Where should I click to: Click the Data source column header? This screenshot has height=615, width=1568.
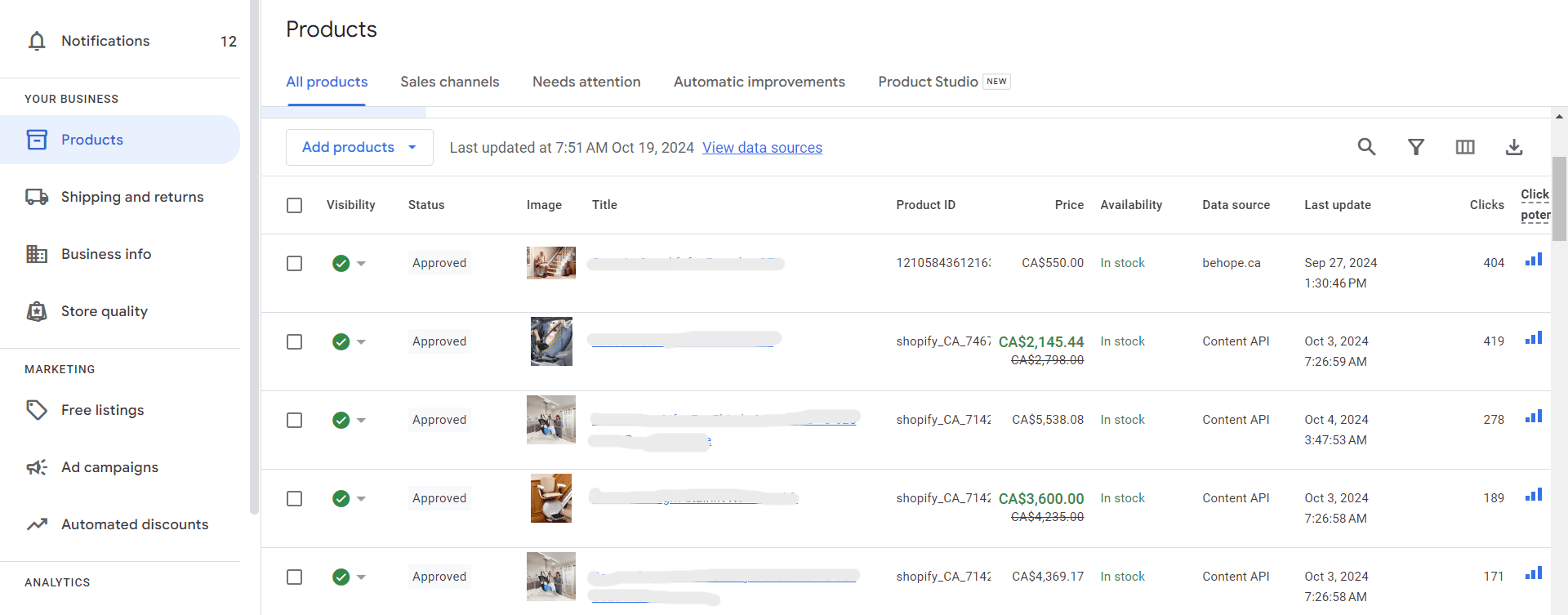[x=1236, y=205]
